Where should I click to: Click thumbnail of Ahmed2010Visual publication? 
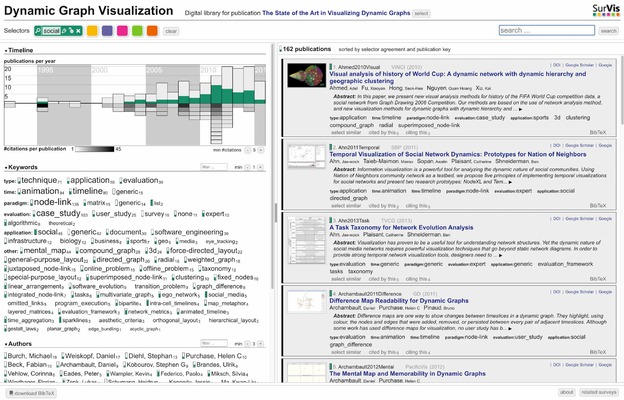(306, 75)
